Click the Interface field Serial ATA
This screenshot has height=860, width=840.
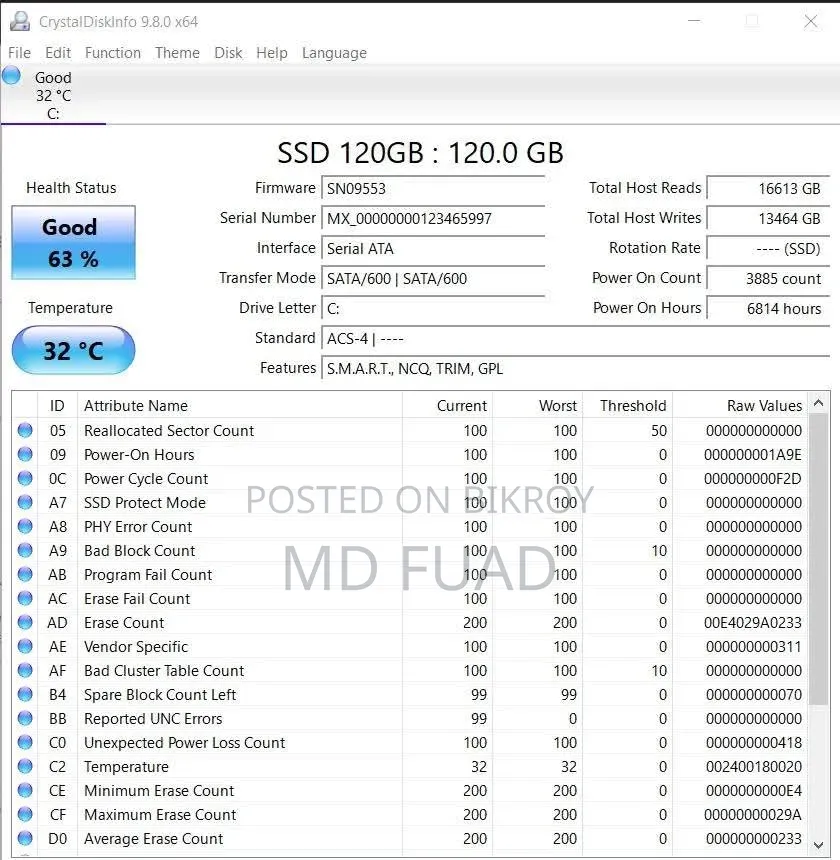pos(433,248)
